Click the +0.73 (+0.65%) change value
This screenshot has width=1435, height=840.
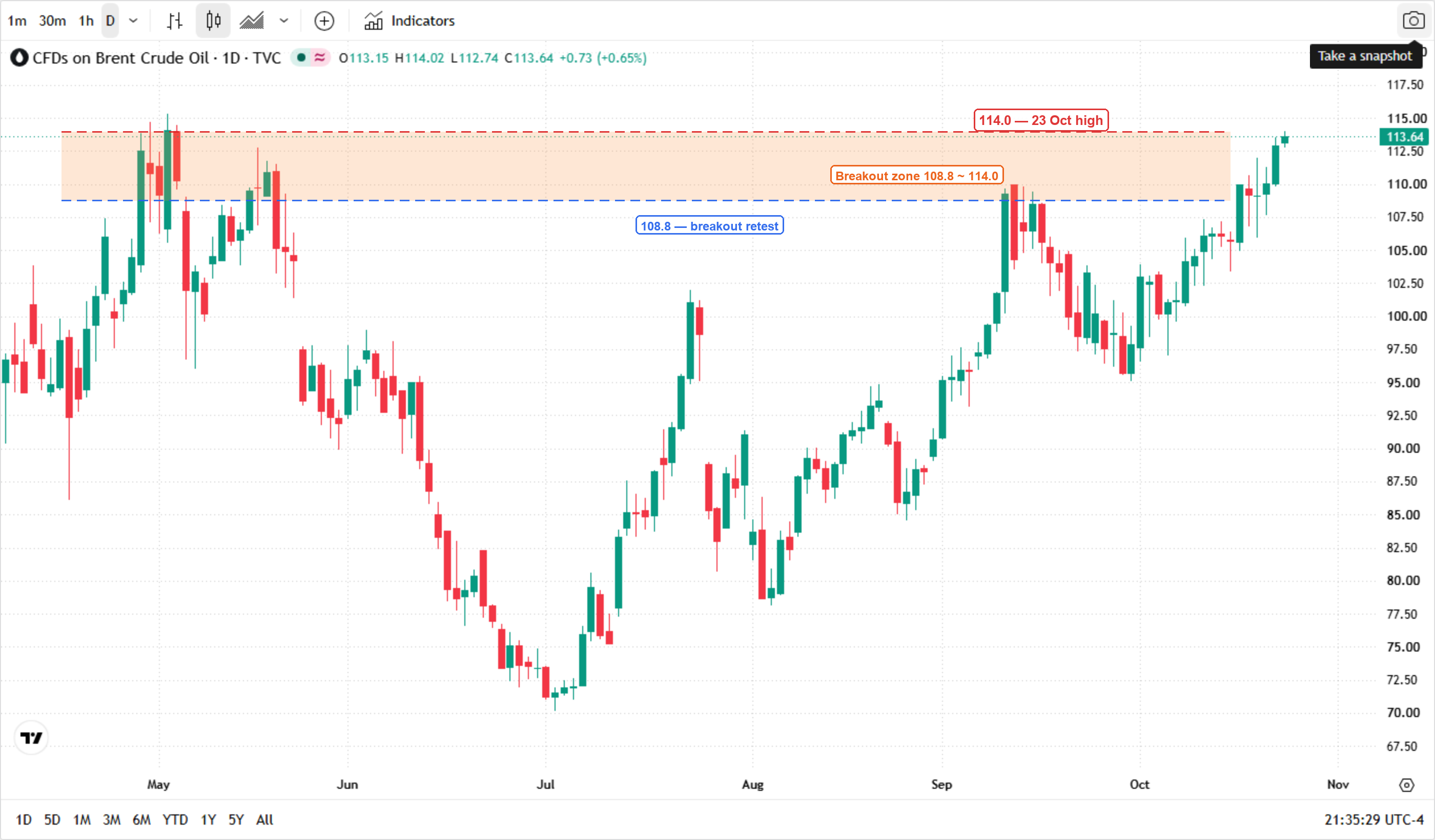(x=603, y=58)
